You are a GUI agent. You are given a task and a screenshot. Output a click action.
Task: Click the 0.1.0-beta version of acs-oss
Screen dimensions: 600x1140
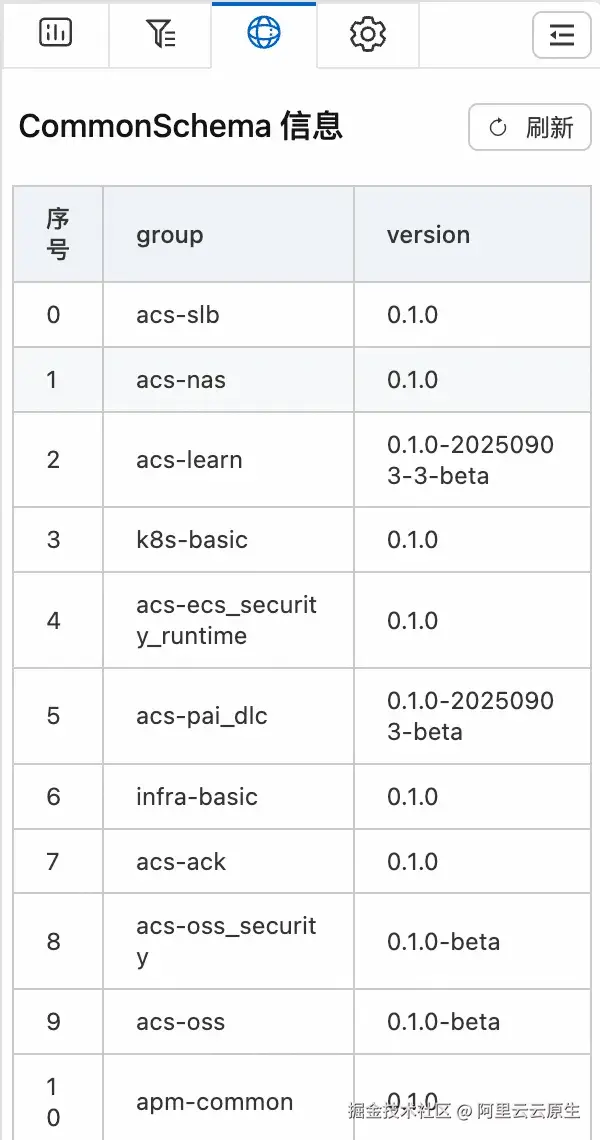click(x=443, y=1022)
